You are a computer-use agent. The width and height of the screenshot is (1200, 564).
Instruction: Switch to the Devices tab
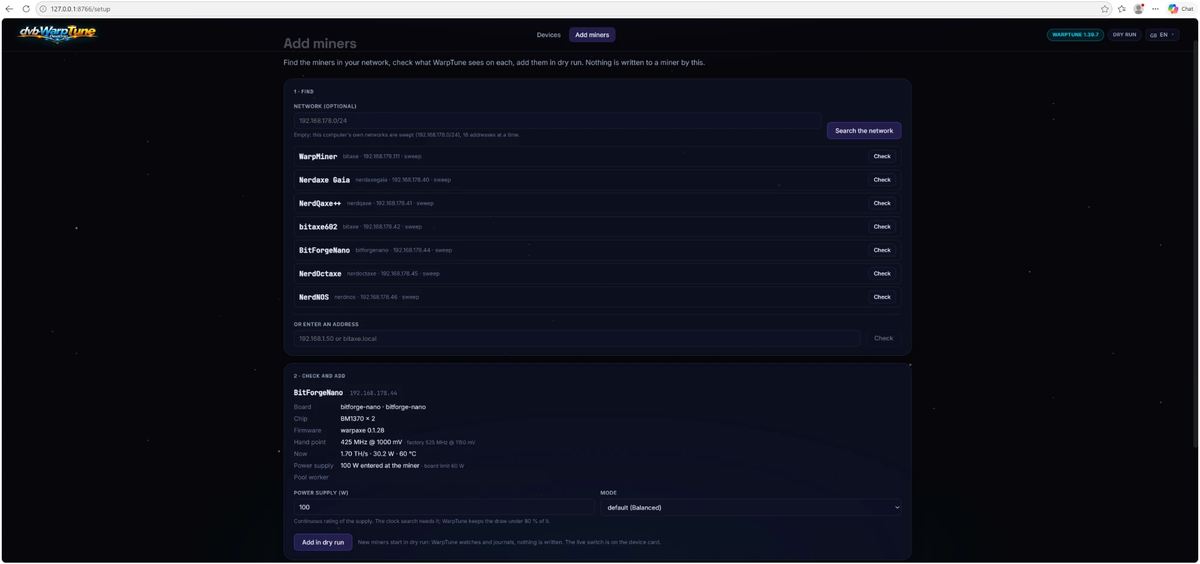(549, 35)
